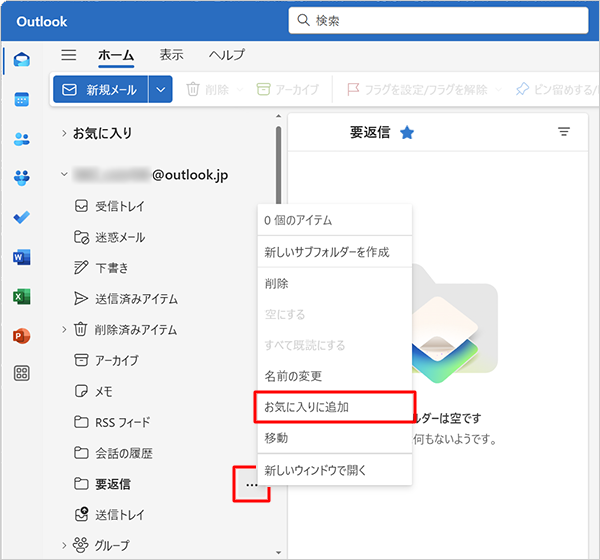
Task: Open the 新規メール dropdown arrow
Action: tap(161, 90)
